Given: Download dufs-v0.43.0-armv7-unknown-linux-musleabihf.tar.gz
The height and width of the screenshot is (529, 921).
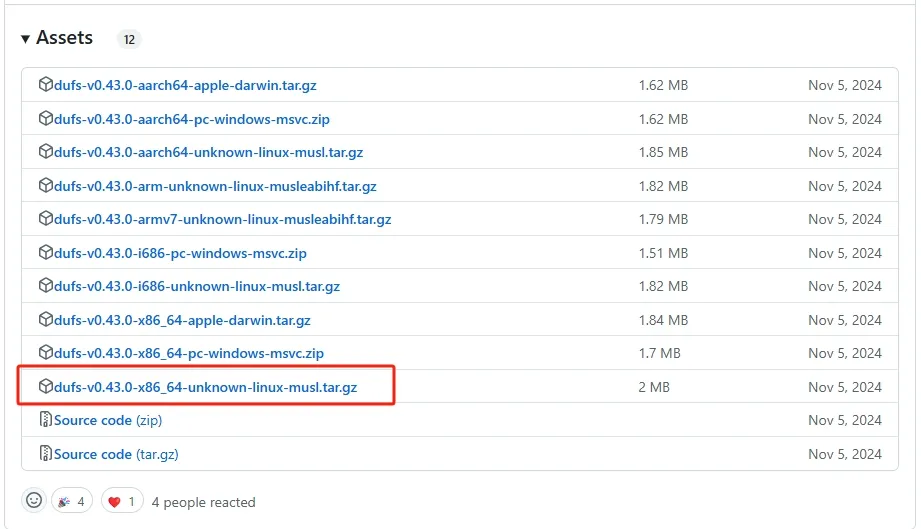Looking at the screenshot, I should pyautogui.click(x=222, y=219).
